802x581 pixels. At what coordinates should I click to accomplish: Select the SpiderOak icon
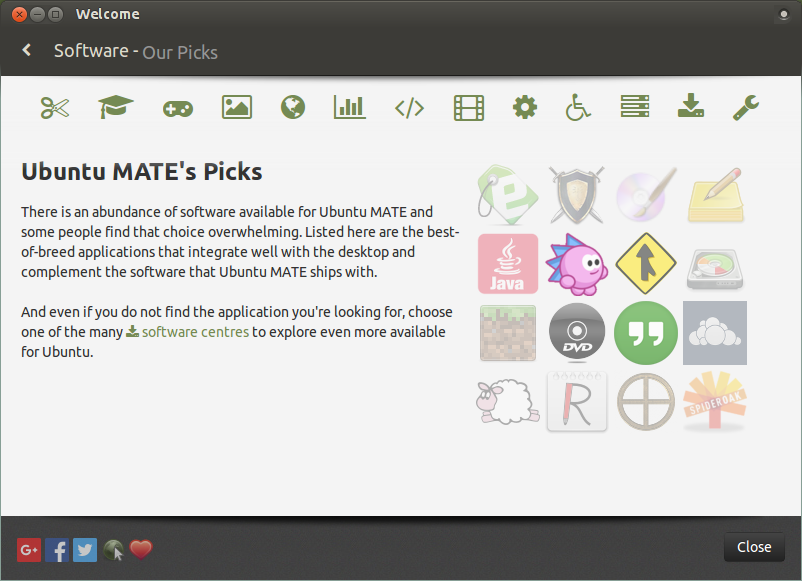pos(715,400)
